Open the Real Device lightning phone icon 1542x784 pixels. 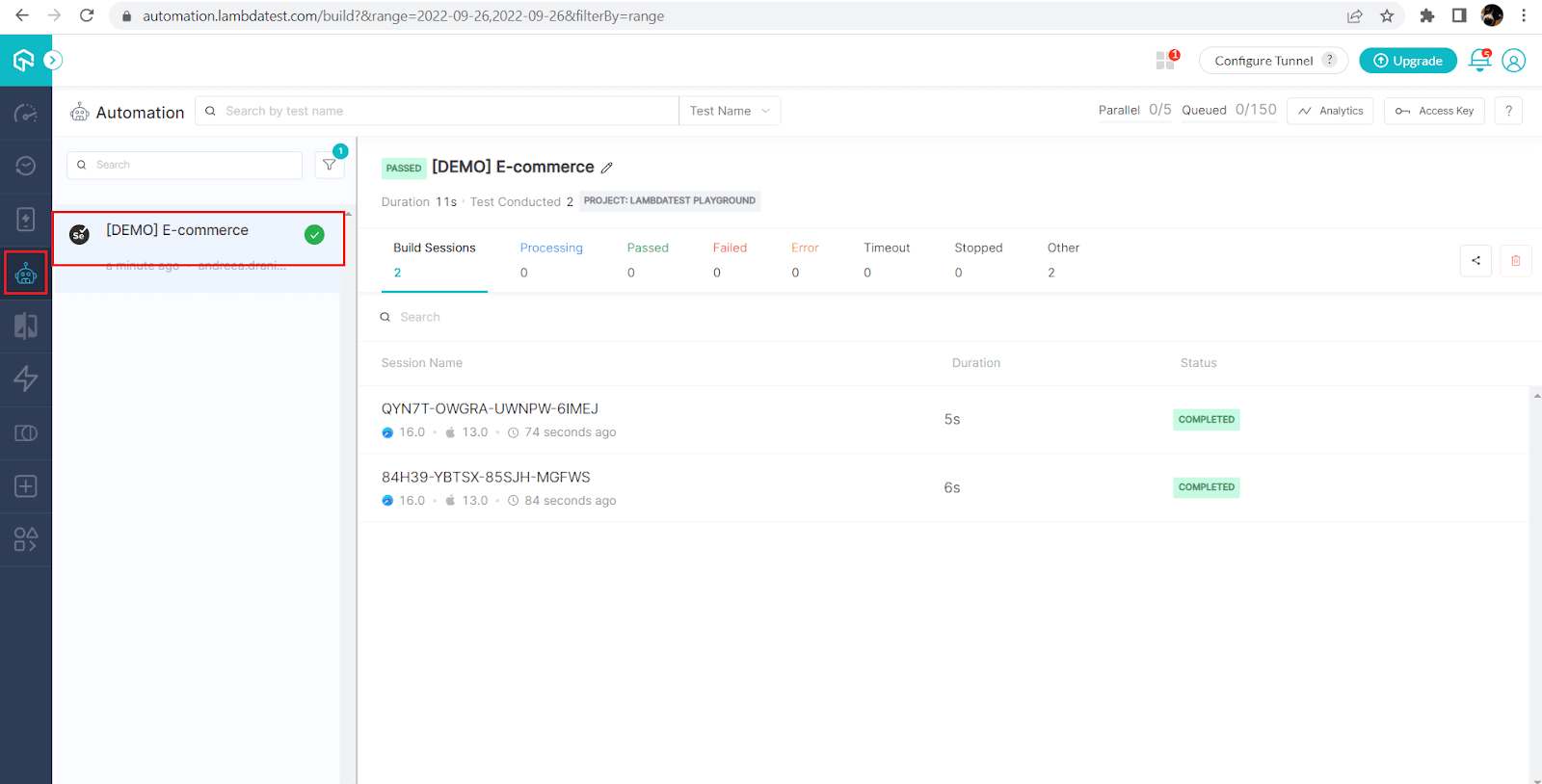26,219
